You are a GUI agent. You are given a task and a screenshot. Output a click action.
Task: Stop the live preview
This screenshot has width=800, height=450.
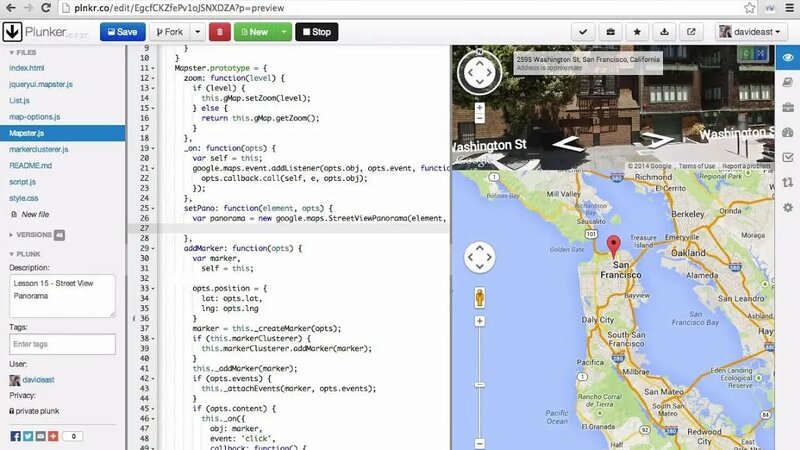[317, 32]
